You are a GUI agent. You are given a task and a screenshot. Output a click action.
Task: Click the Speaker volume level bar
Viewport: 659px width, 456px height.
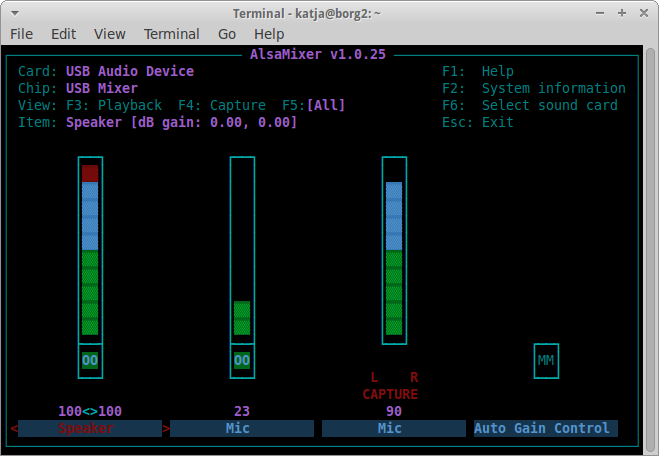[90, 250]
